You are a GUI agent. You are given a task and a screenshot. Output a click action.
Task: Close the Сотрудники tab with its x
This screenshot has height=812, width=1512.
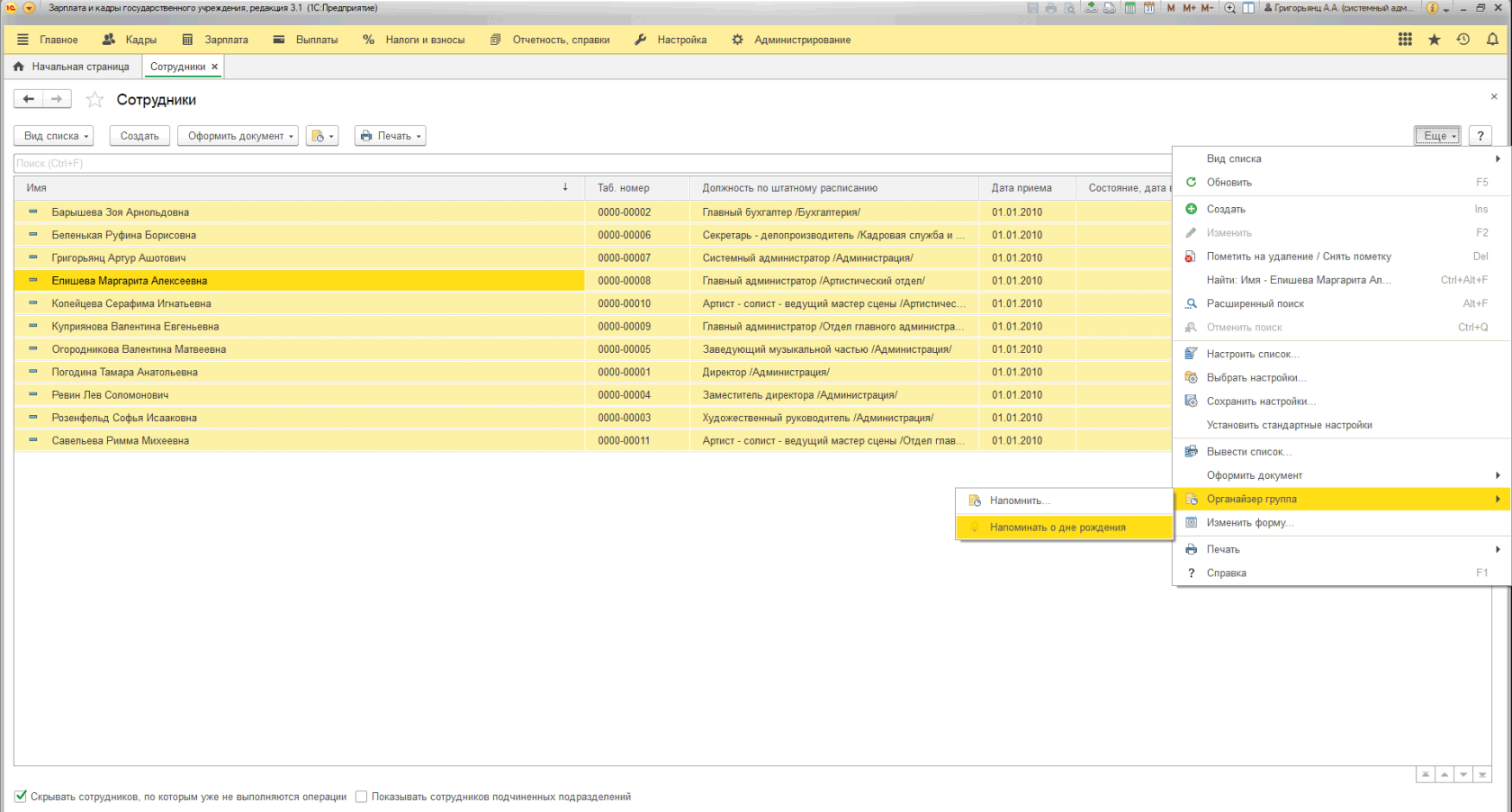click(x=214, y=67)
